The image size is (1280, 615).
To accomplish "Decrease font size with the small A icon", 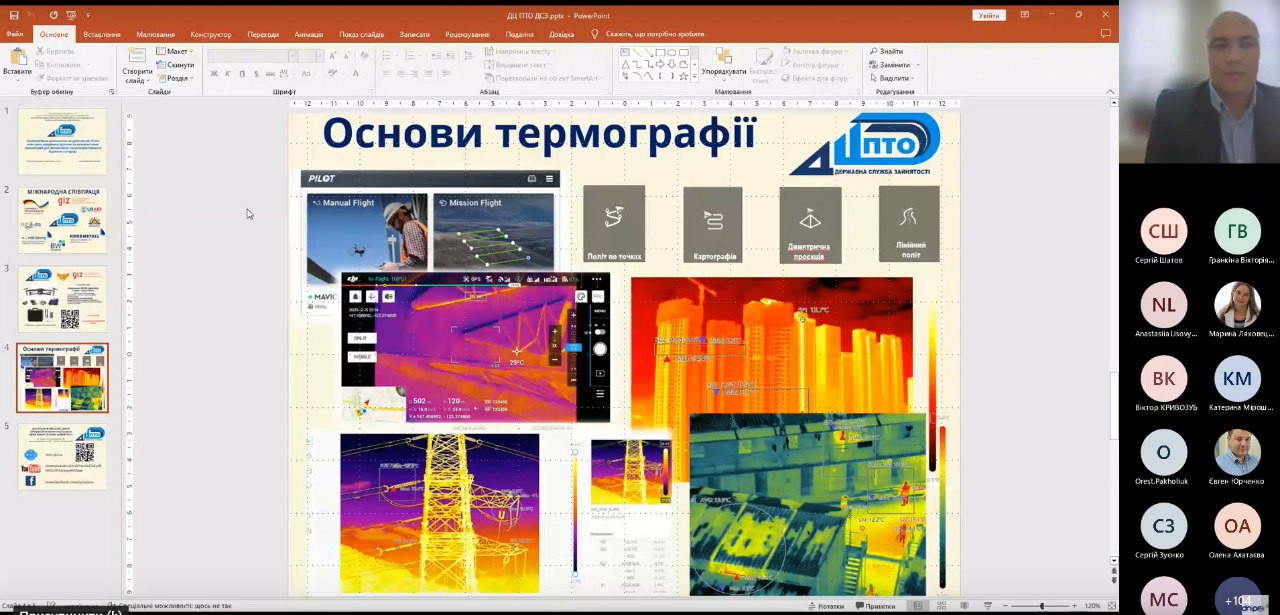I will [x=349, y=57].
